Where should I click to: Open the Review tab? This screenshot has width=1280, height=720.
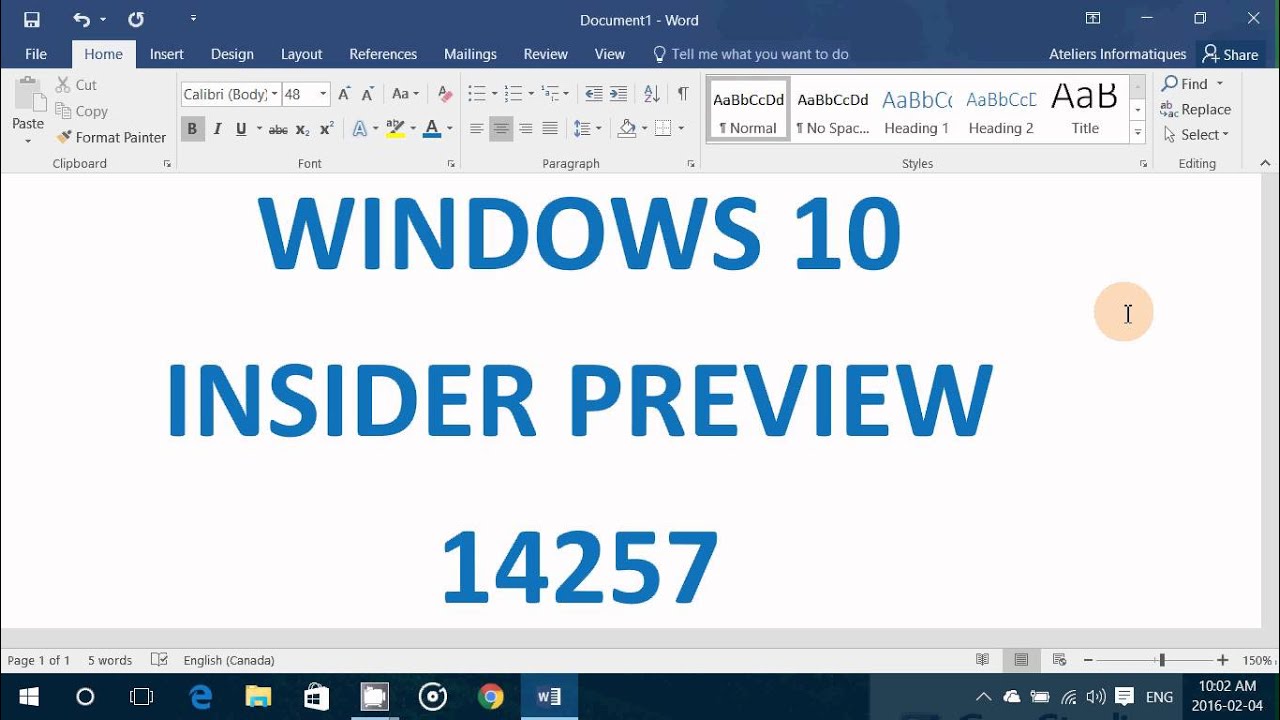click(546, 54)
